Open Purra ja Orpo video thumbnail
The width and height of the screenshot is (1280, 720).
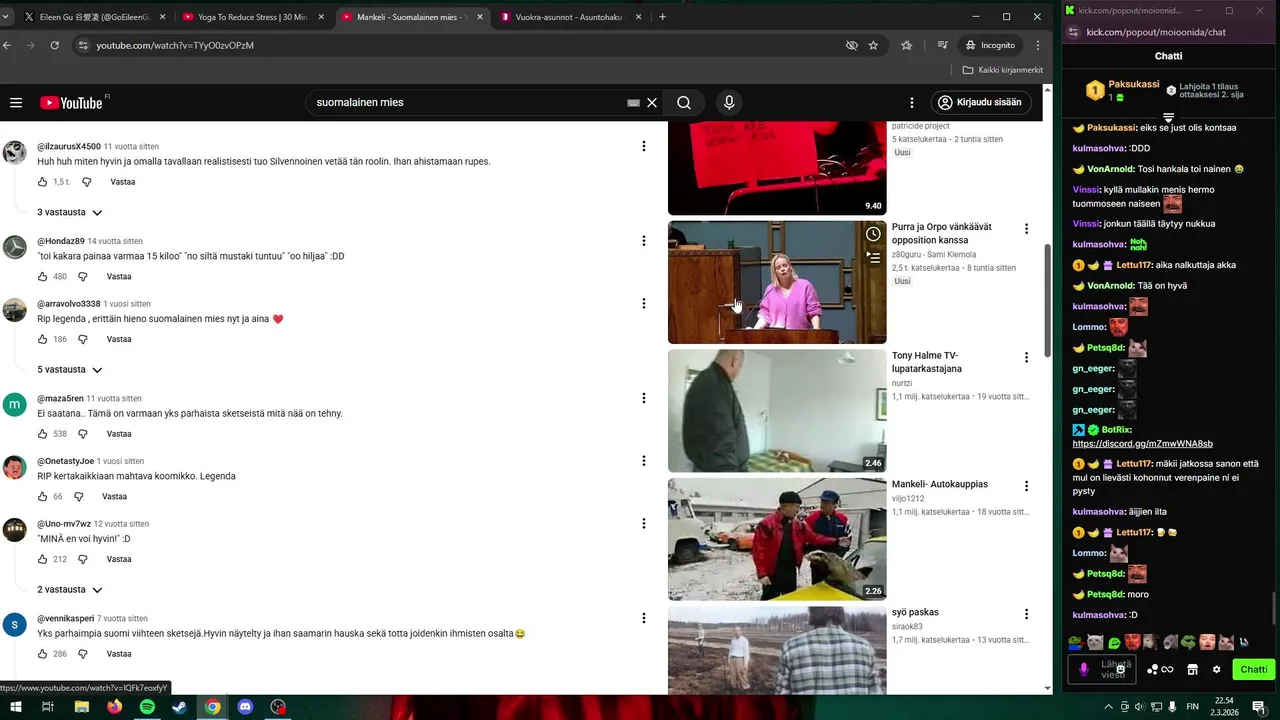[x=777, y=282]
